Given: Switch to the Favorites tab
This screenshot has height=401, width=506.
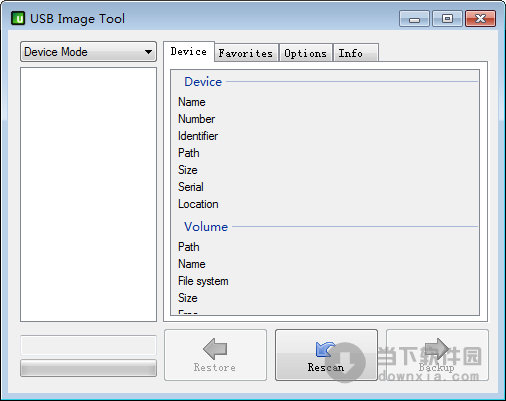Looking at the screenshot, I should tap(246, 53).
